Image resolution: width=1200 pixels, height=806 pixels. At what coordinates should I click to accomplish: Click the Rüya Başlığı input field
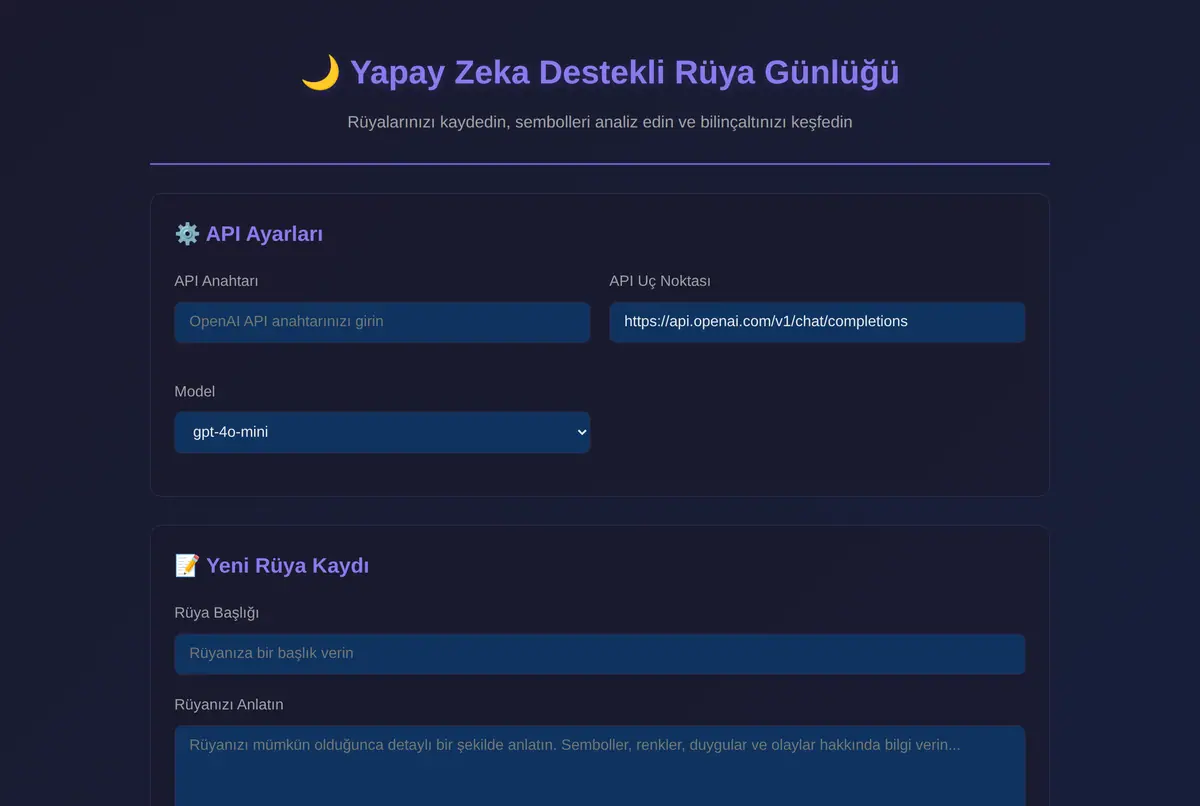coord(600,654)
